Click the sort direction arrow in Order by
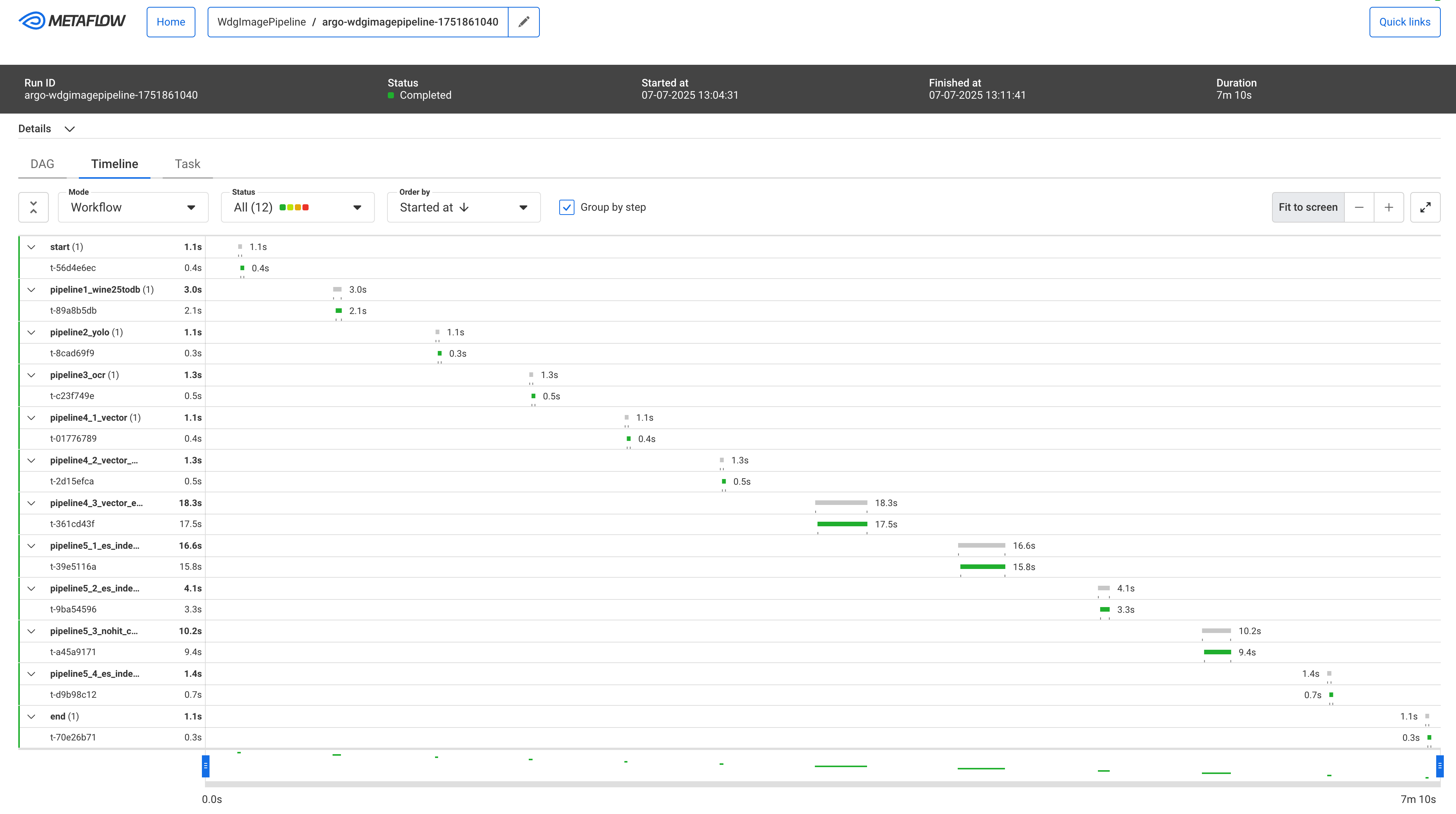 [465, 207]
